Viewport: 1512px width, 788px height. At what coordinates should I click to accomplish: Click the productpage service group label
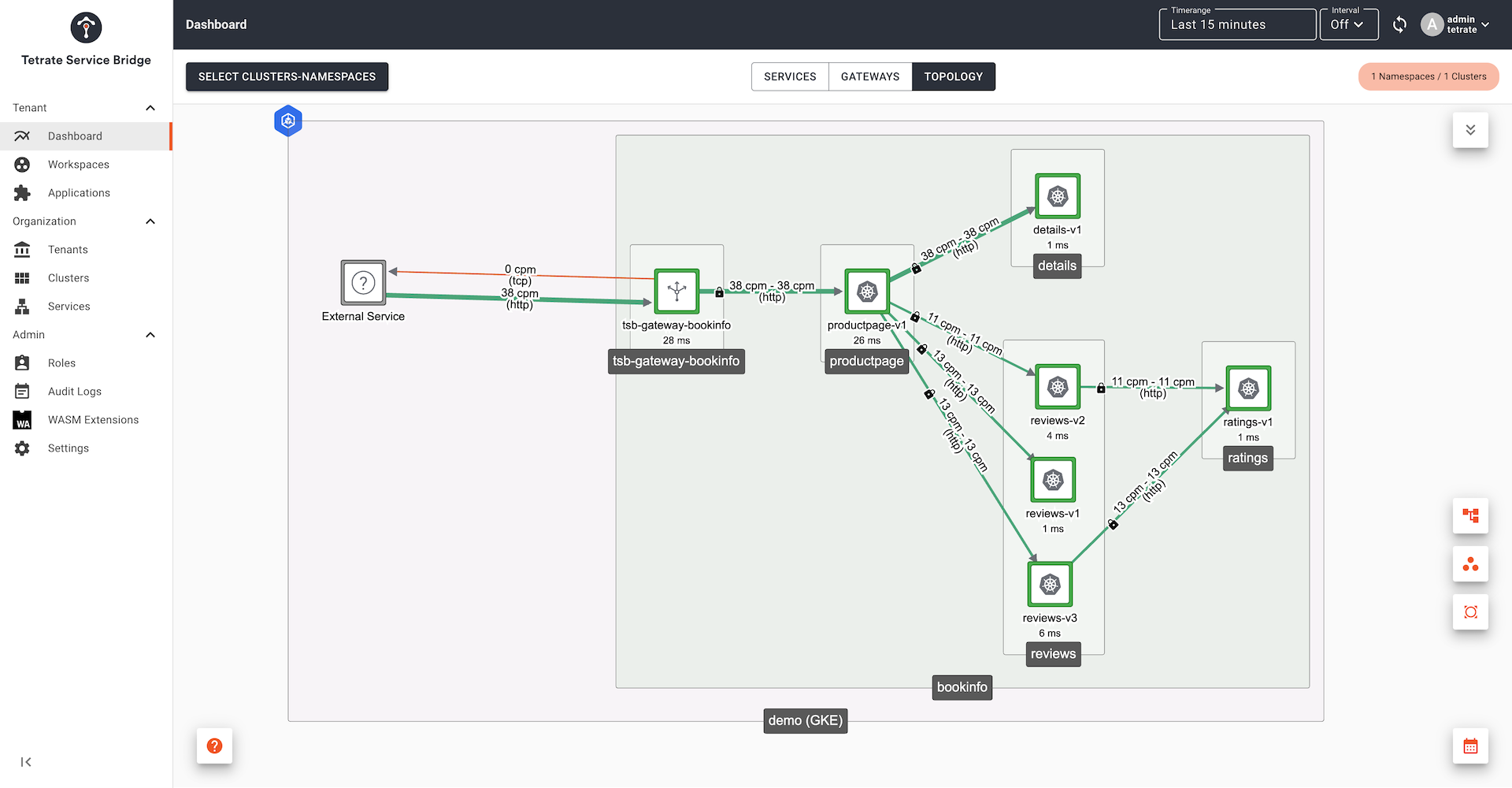tap(866, 361)
